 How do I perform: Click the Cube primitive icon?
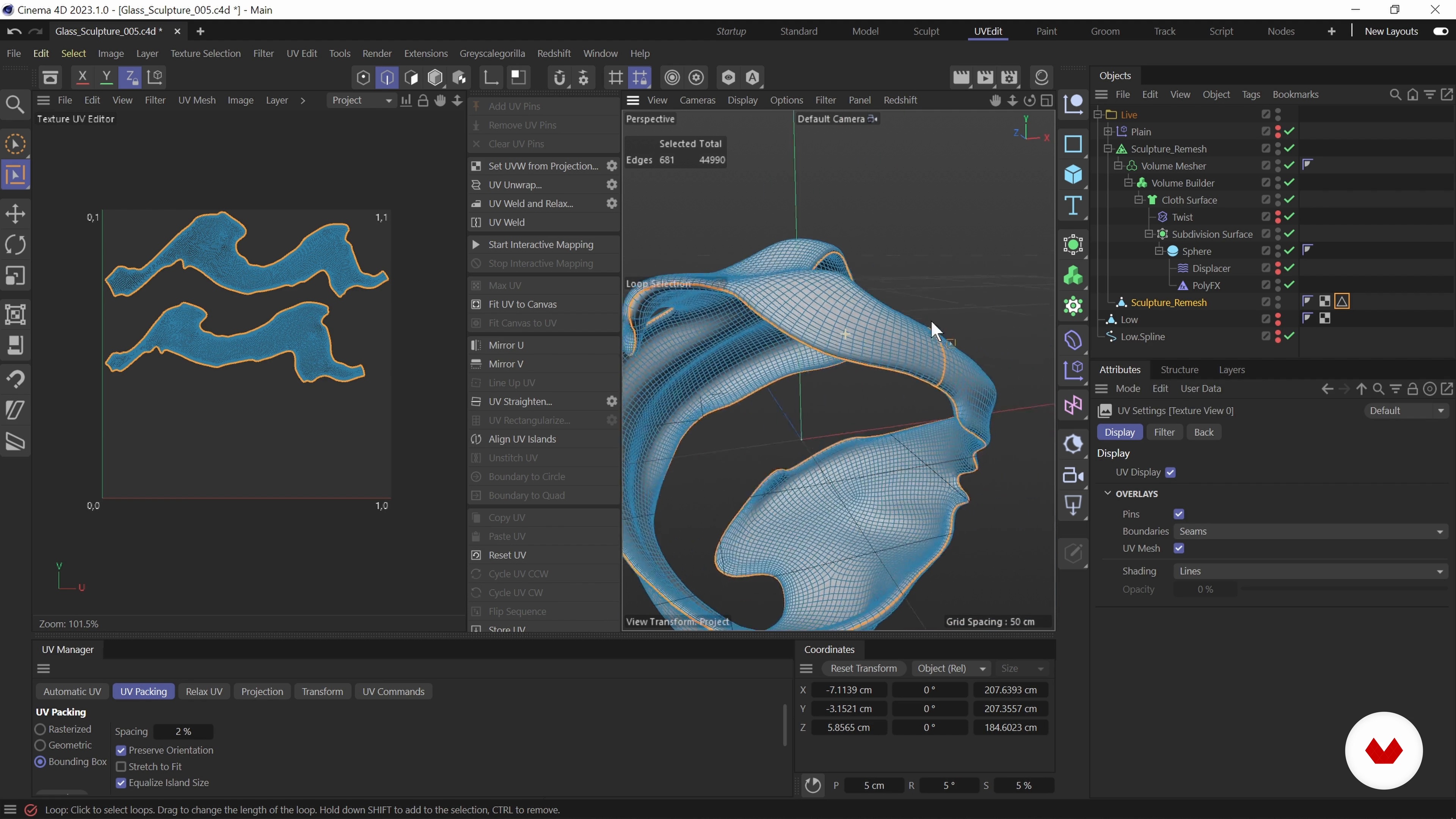pos(1073,175)
